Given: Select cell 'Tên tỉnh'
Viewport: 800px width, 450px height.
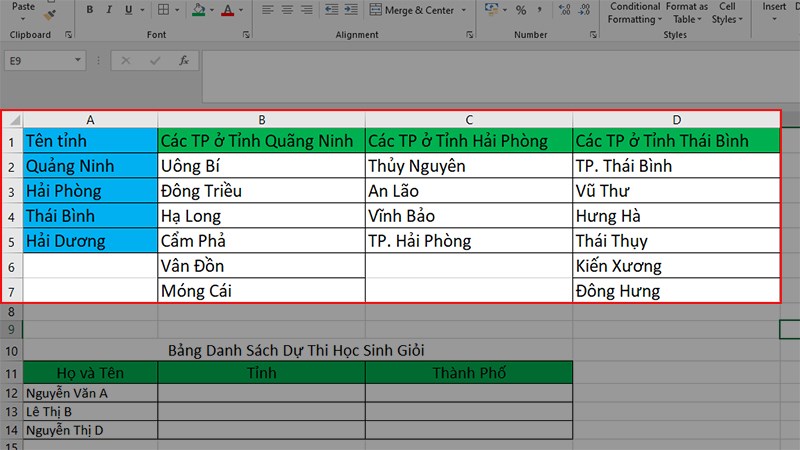Looking at the screenshot, I should (90, 140).
